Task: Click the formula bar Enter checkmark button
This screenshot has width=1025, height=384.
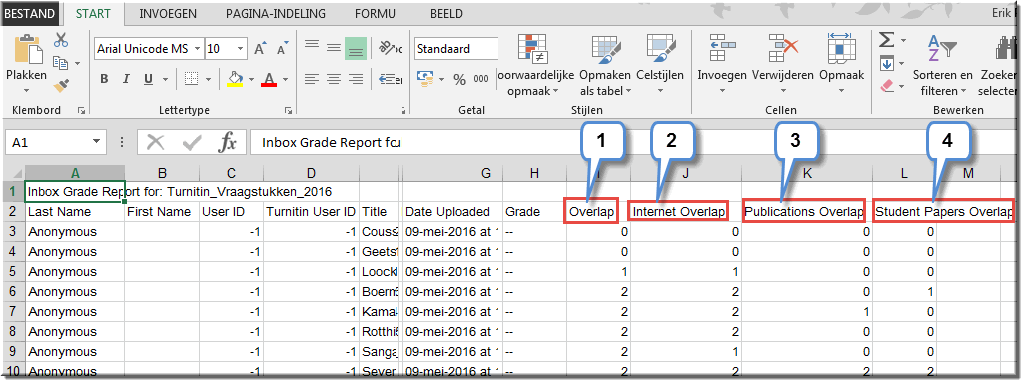Action: pyautogui.click(x=192, y=141)
